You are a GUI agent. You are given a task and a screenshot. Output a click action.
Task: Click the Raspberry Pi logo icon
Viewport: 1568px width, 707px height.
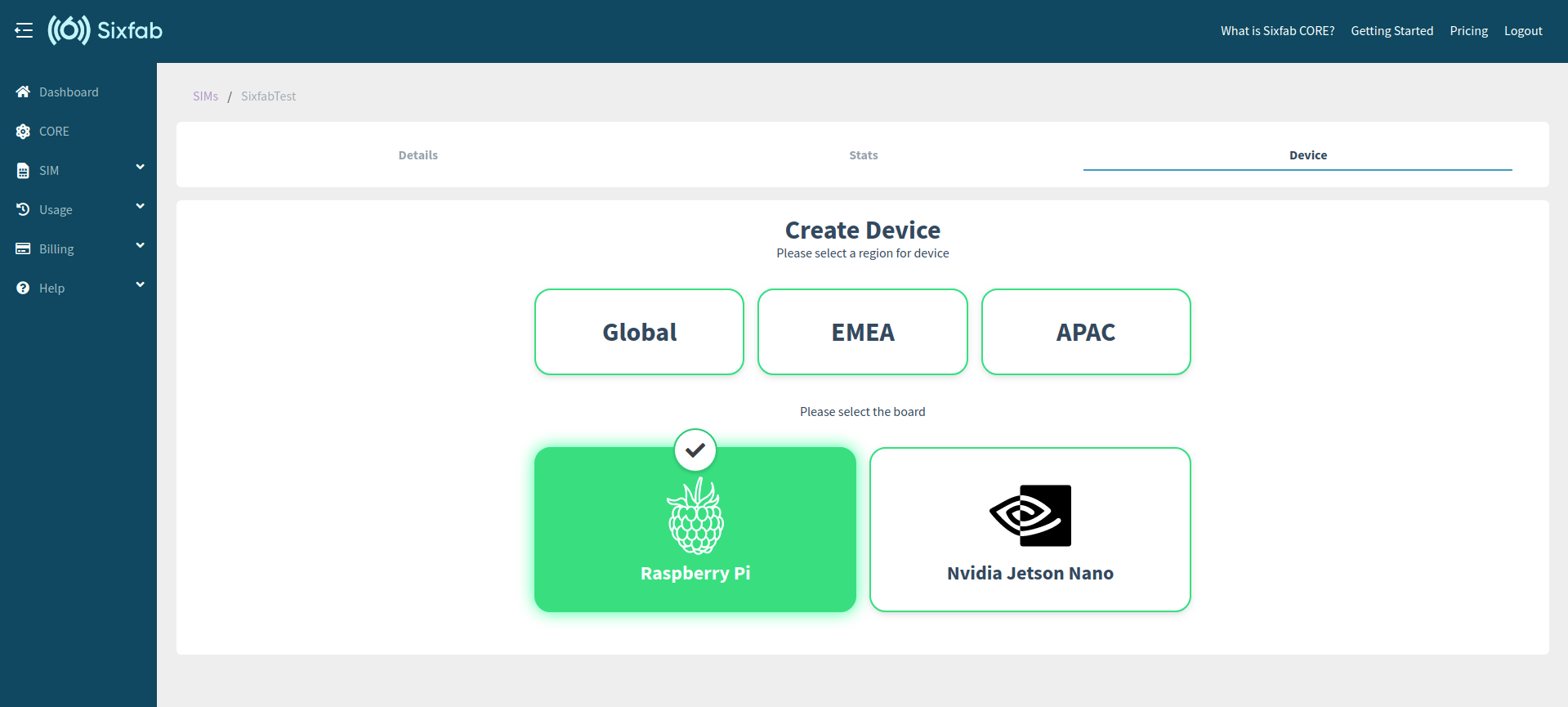point(695,517)
